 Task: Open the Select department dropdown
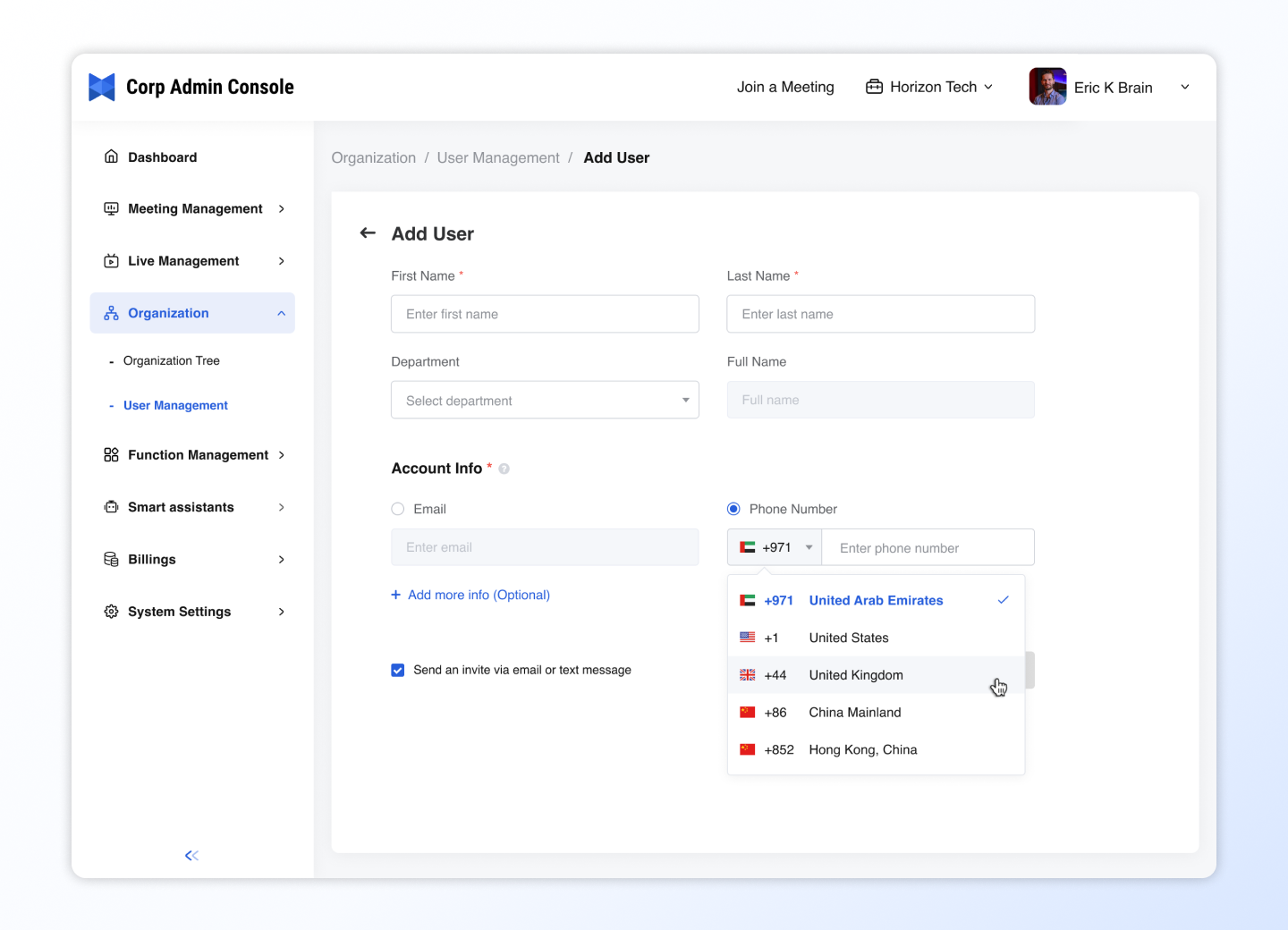[545, 401]
